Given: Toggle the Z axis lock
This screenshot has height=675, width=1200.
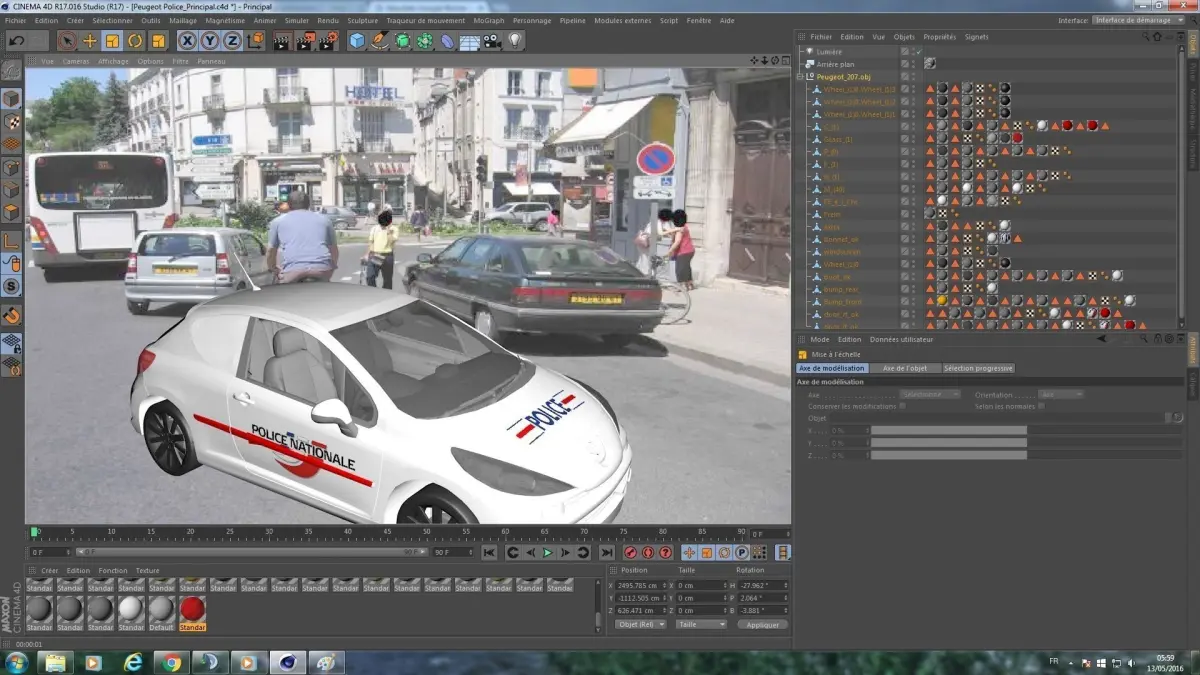Looking at the screenshot, I should click(x=232, y=41).
